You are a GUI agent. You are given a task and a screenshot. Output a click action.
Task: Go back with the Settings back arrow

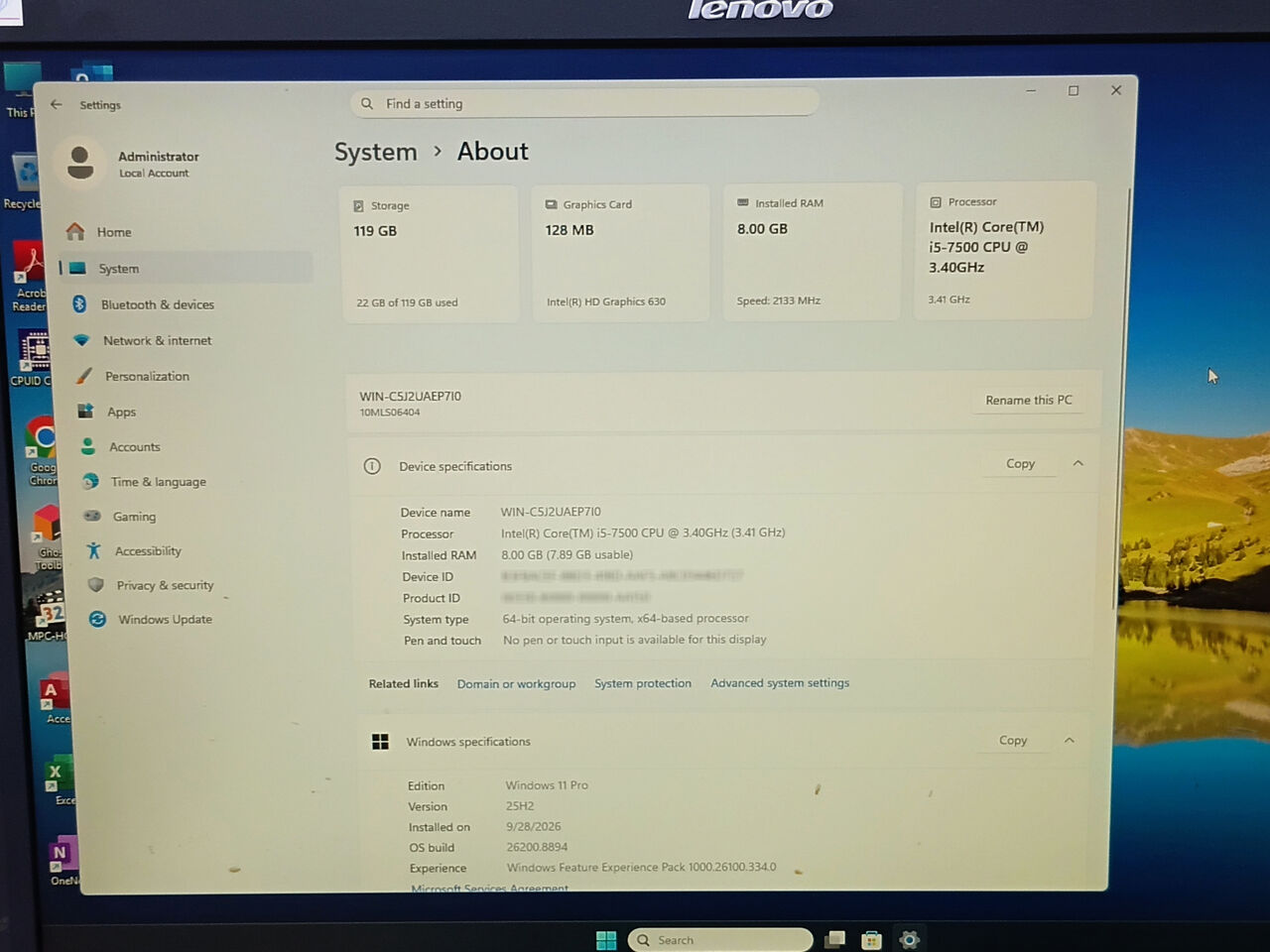(57, 104)
